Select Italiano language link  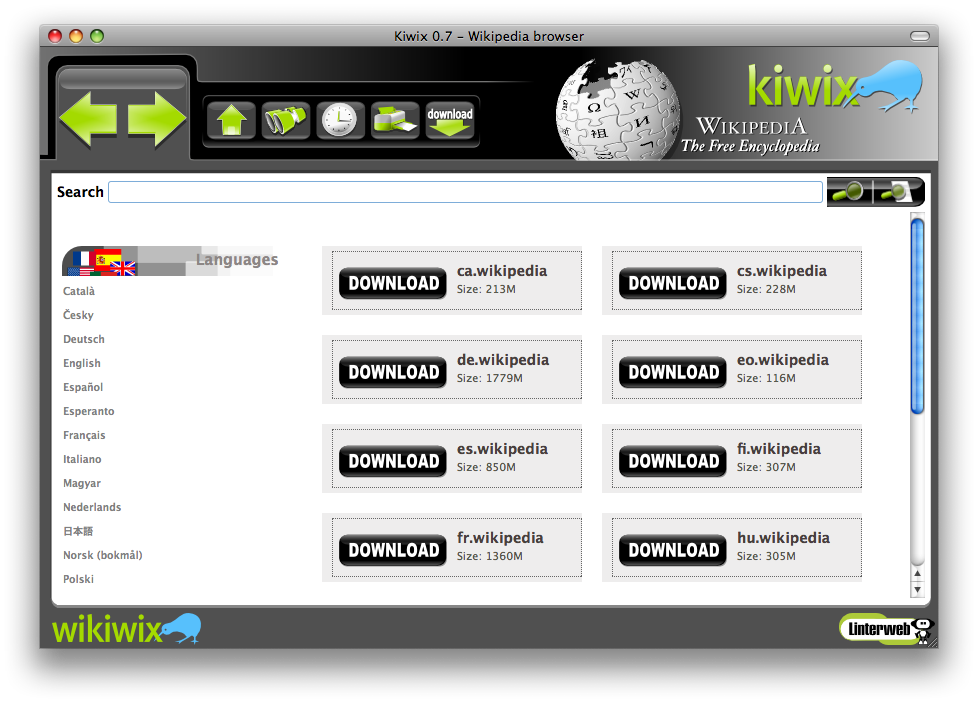tap(82, 459)
